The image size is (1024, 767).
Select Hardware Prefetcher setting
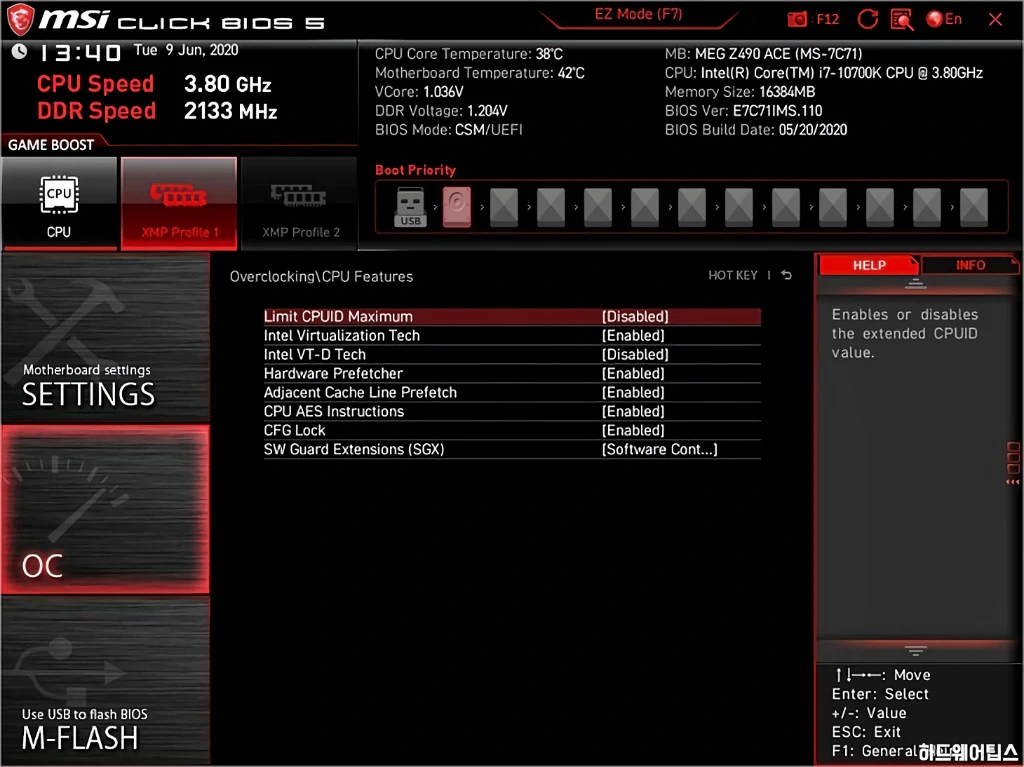pyautogui.click(x=512, y=373)
